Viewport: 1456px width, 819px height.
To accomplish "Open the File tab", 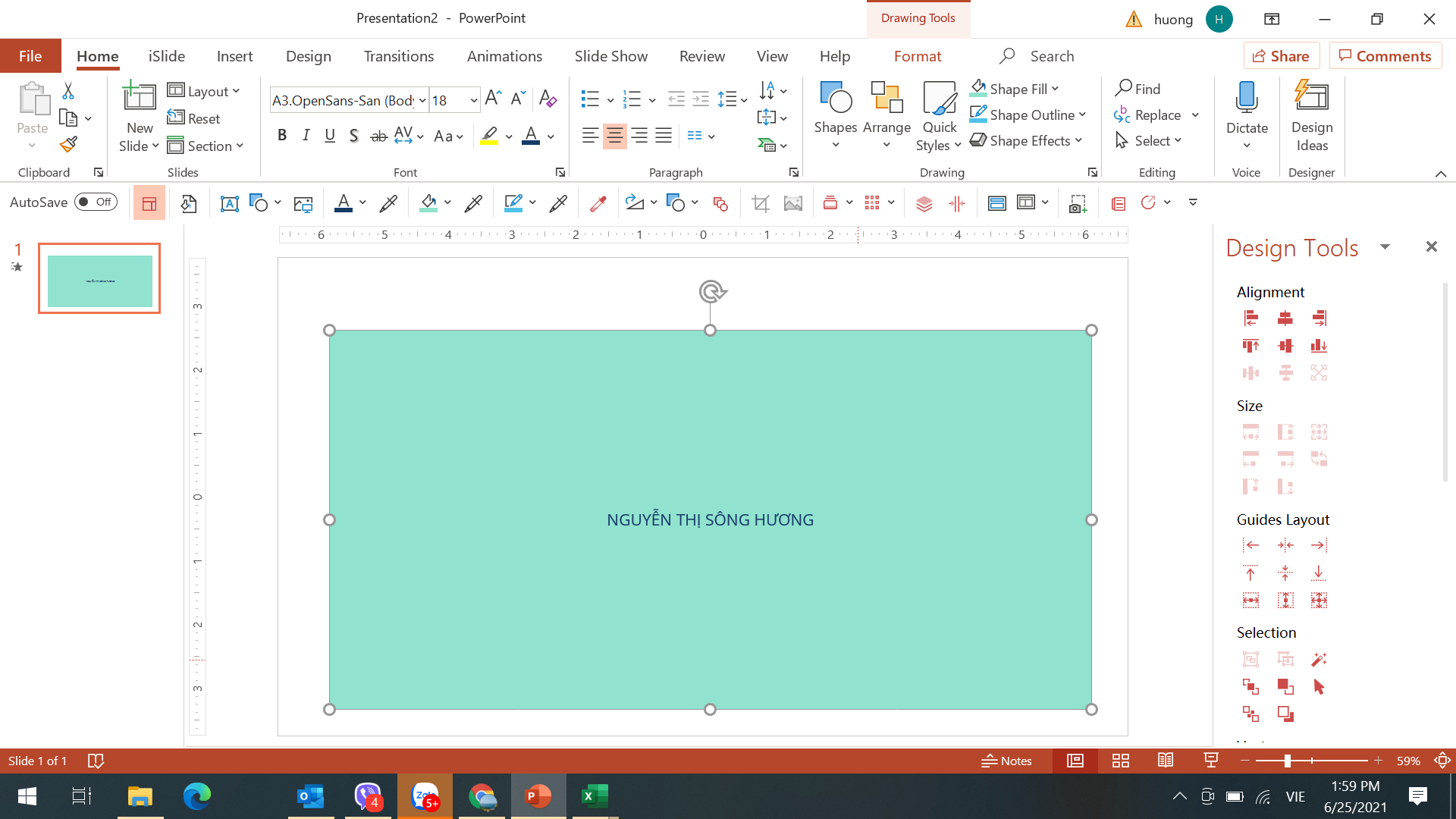I will [x=30, y=56].
